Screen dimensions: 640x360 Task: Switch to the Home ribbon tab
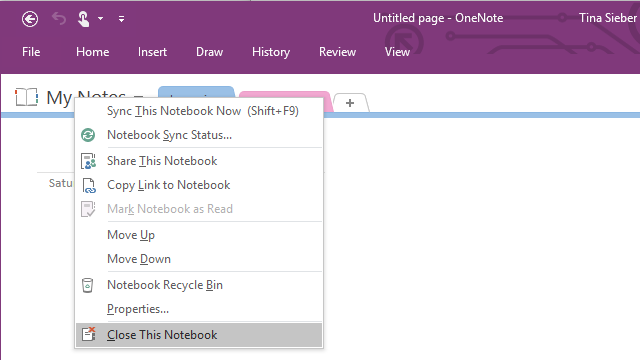(x=93, y=52)
